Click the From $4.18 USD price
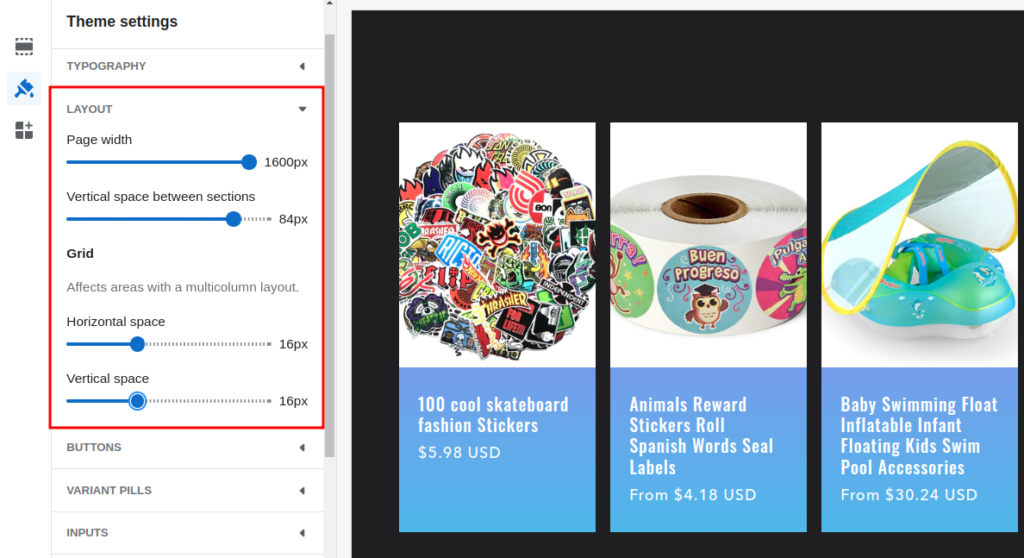This screenshot has height=558, width=1024. 693,495
